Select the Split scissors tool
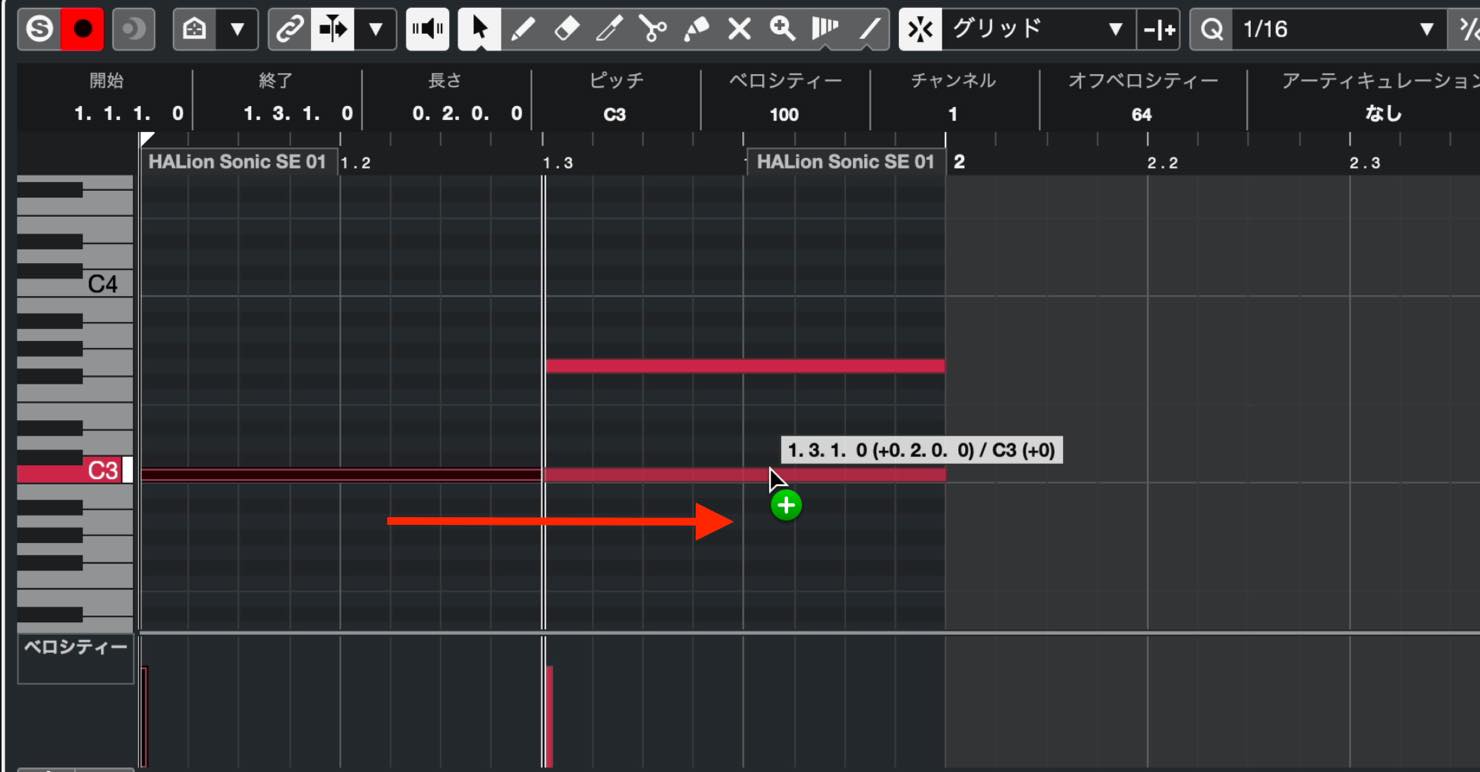1480x772 pixels. click(653, 29)
